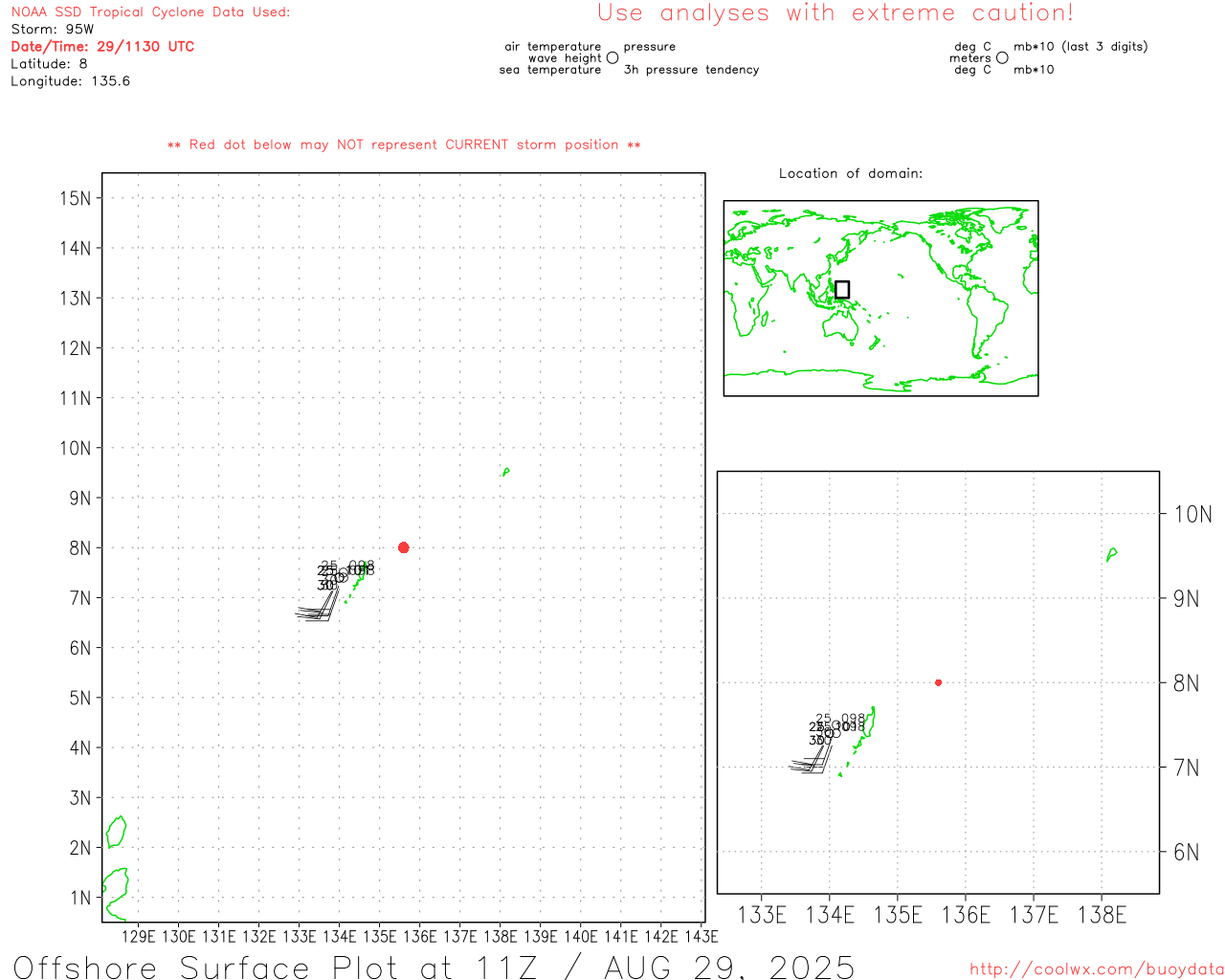Click the '138E' label on inset map axis
Screen dimensions: 1225x980
coord(1102,915)
